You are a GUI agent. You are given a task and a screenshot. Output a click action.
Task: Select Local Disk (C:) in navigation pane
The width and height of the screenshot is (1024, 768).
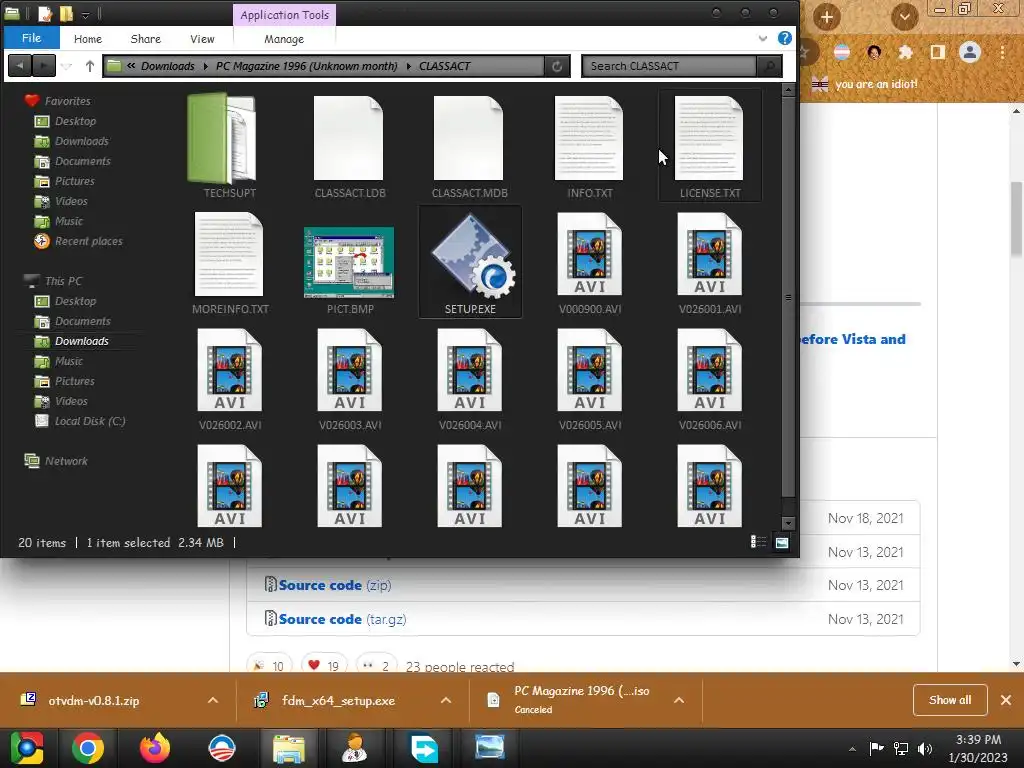tap(89, 421)
